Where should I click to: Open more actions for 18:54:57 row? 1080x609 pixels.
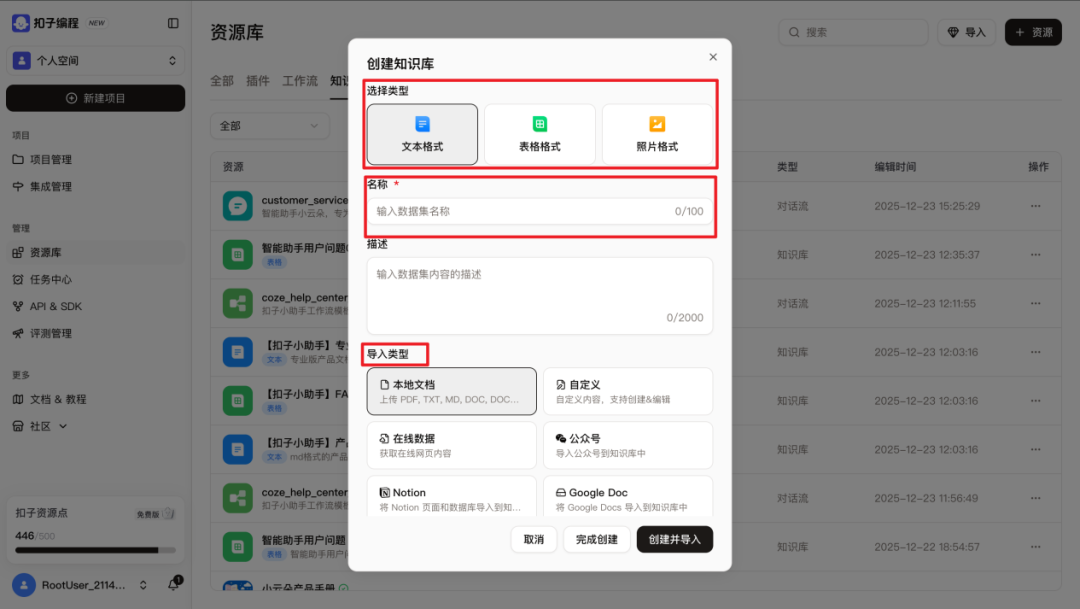pyautogui.click(x=1035, y=547)
